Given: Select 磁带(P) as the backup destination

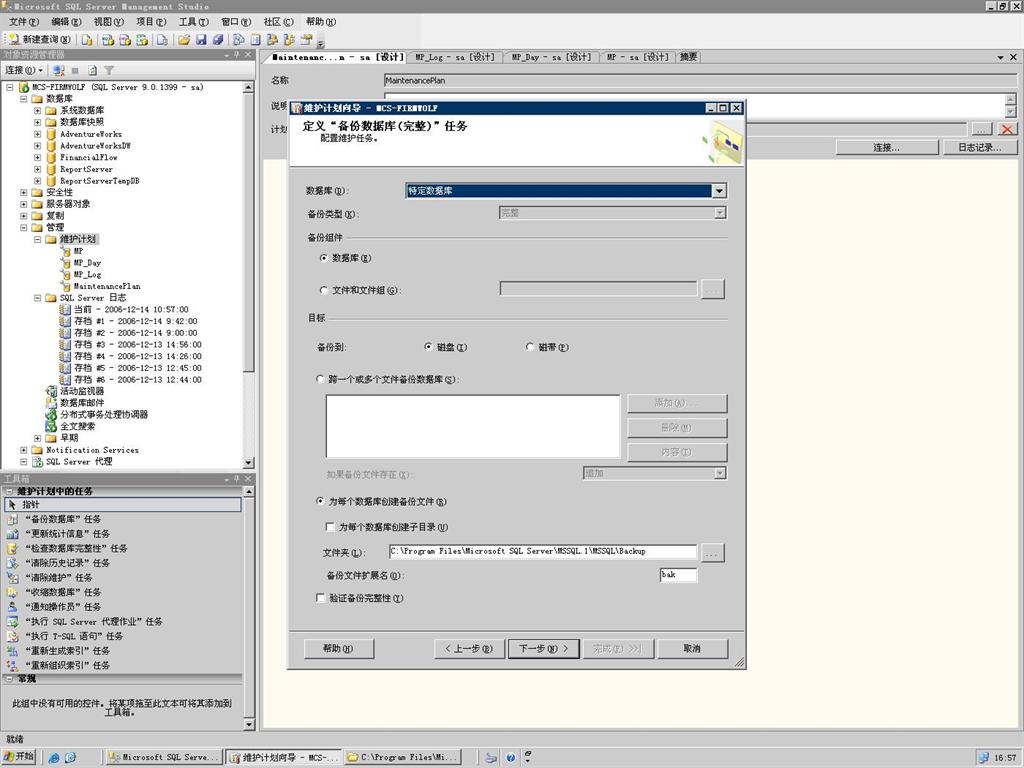Looking at the screenshot, I should point(530,347).
